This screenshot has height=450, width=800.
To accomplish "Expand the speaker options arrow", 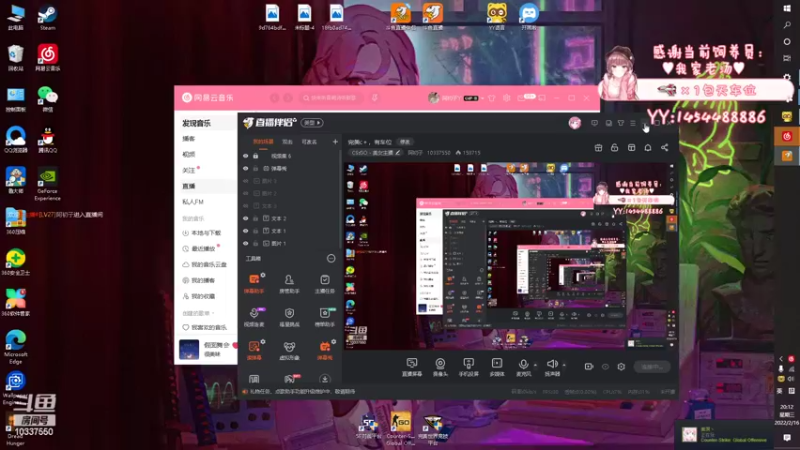I will coord(564,365).
